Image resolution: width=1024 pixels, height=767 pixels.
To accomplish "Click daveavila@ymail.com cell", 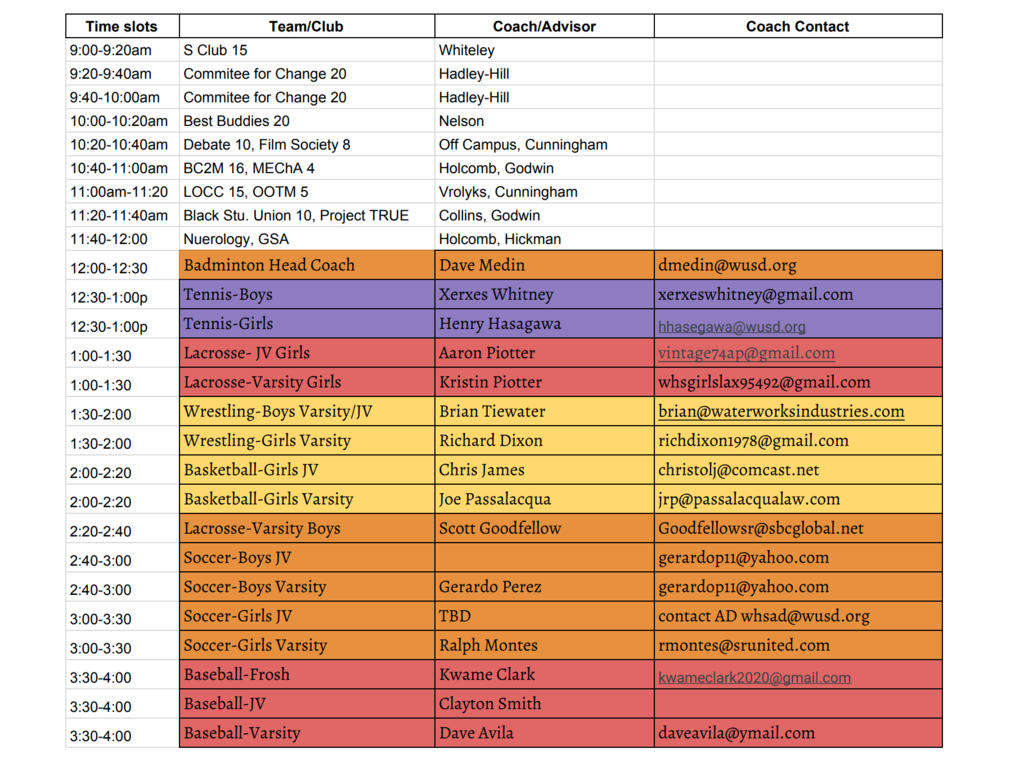I will (x=798, y=733).
